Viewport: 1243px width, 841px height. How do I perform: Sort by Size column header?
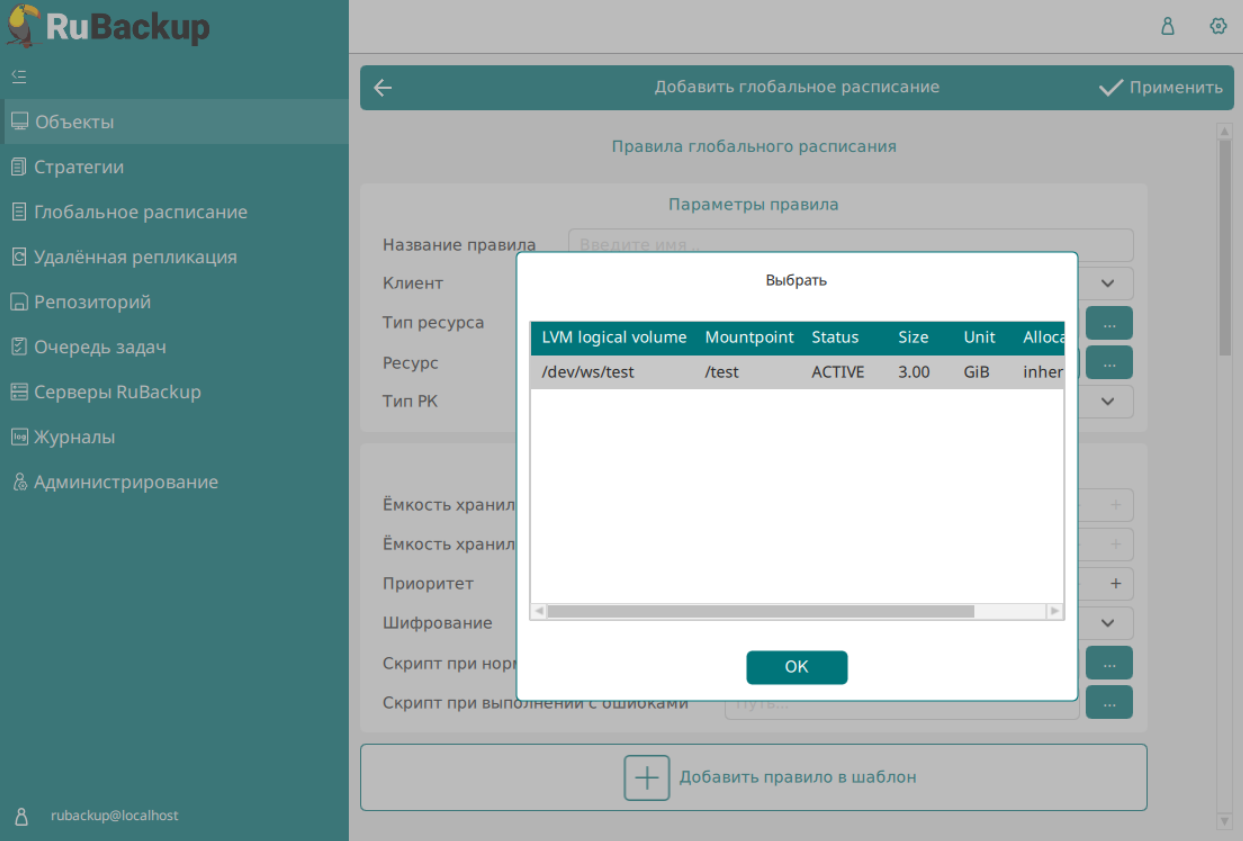pos(913,338)
